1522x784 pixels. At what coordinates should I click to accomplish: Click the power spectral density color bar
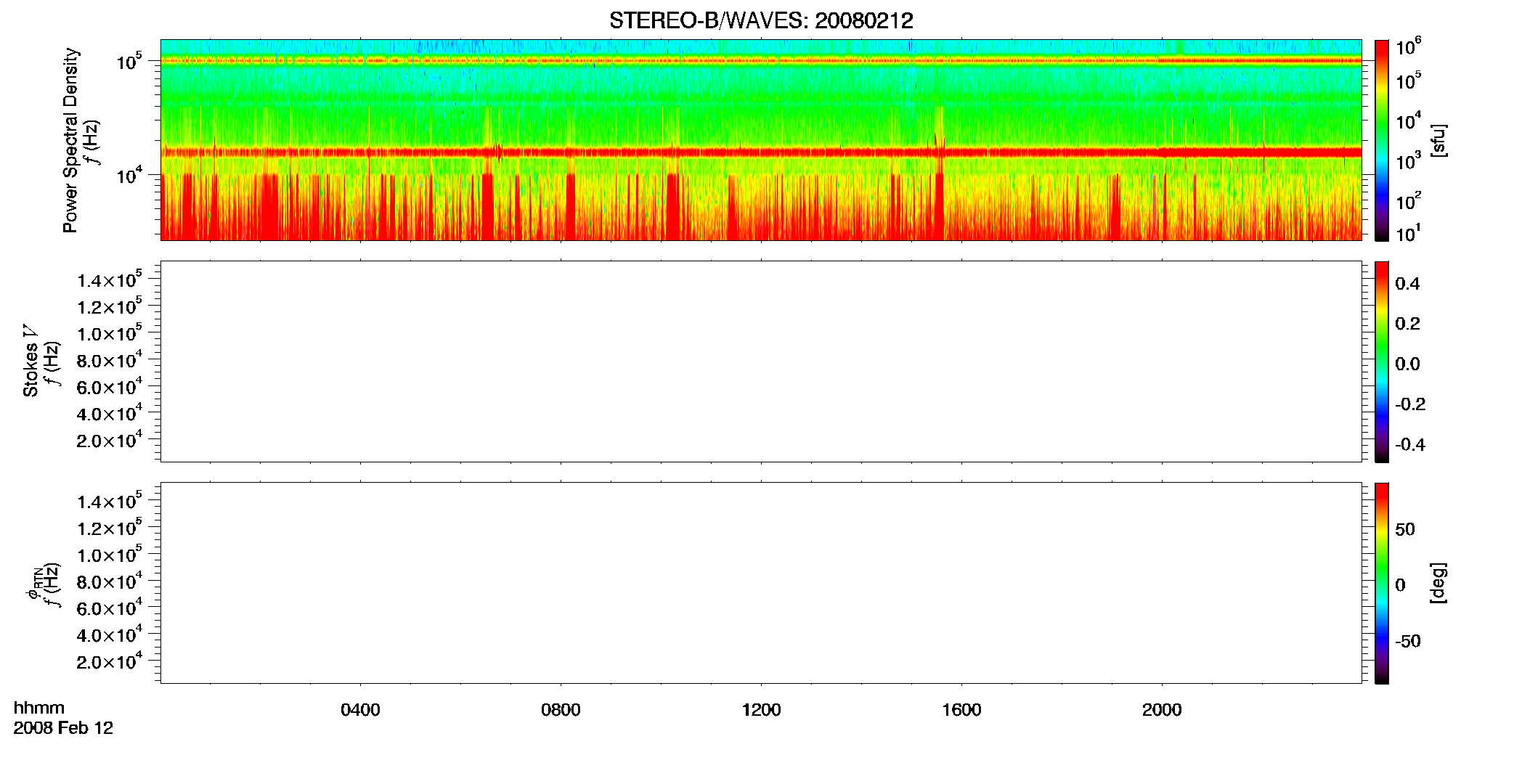pos(1382,140)
